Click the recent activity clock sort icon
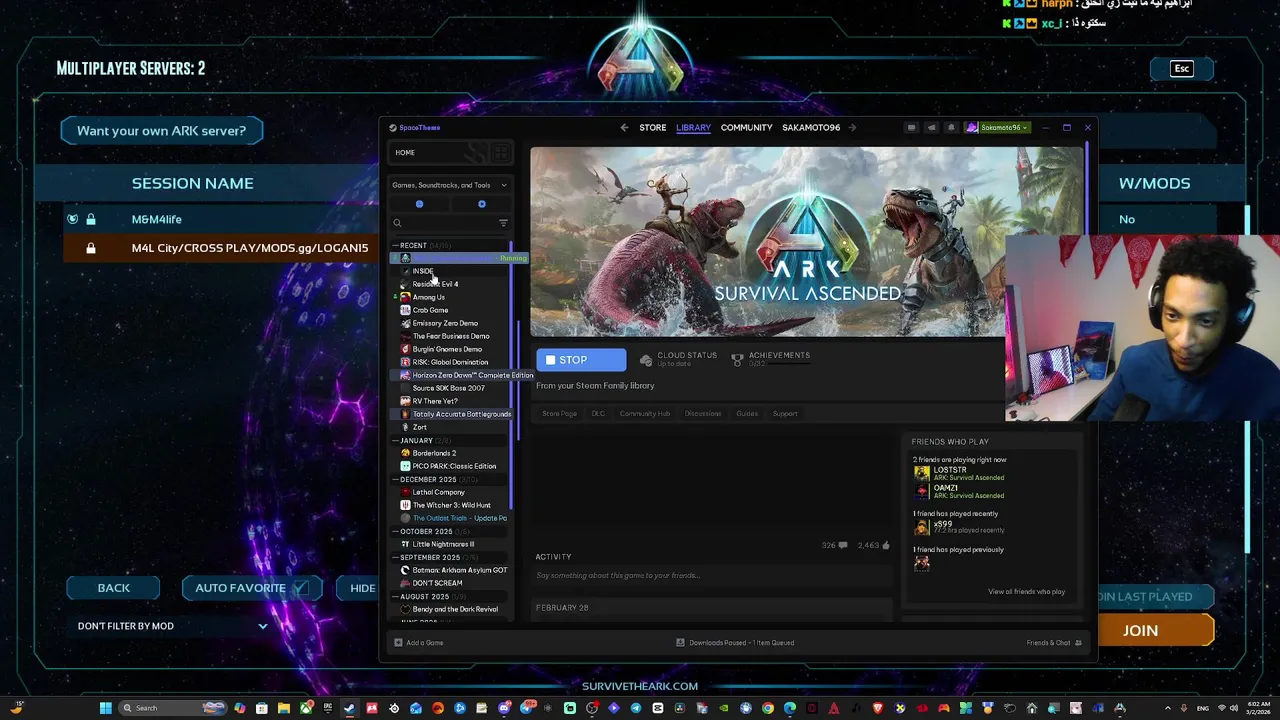This screenshot has width=1280, height=720. click(419, 204)
